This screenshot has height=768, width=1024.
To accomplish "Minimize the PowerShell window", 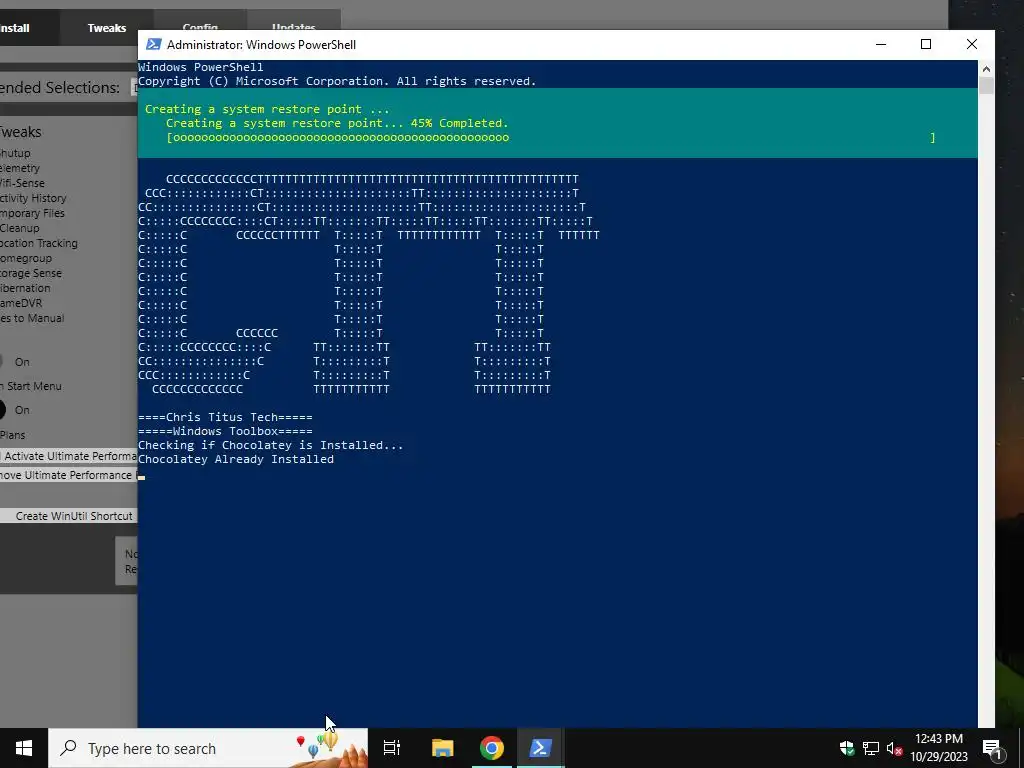I will click(881, 44).
